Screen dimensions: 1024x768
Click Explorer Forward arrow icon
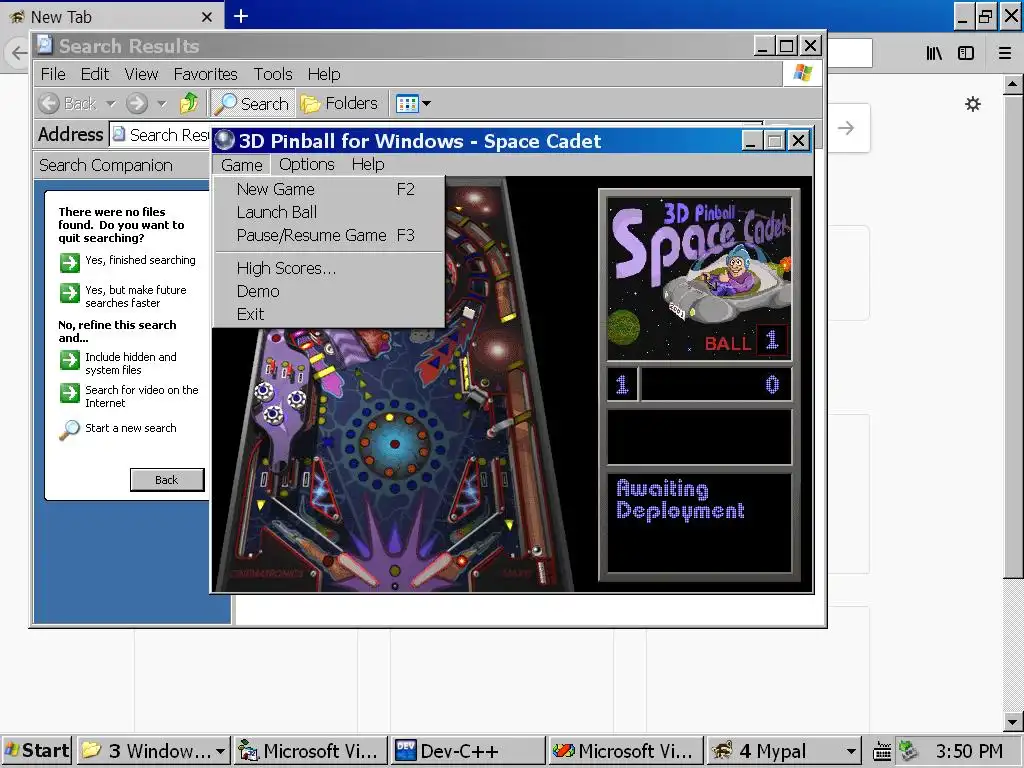point(136,103)
